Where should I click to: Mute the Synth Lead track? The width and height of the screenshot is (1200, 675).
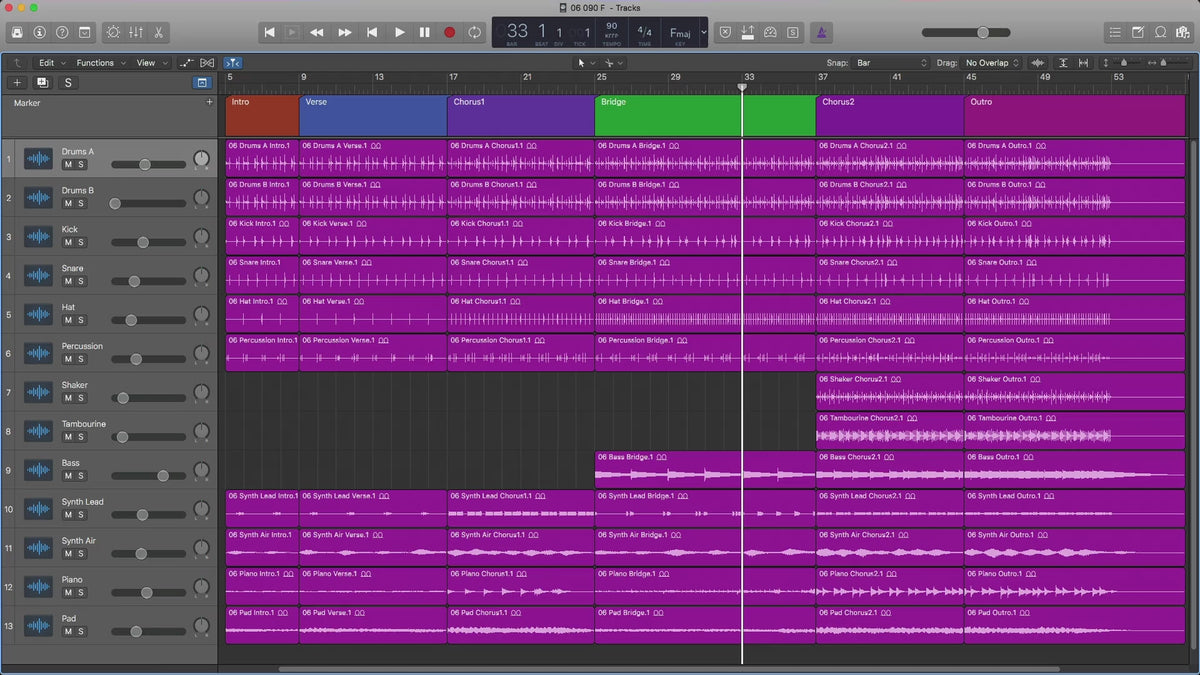[68, 515]
